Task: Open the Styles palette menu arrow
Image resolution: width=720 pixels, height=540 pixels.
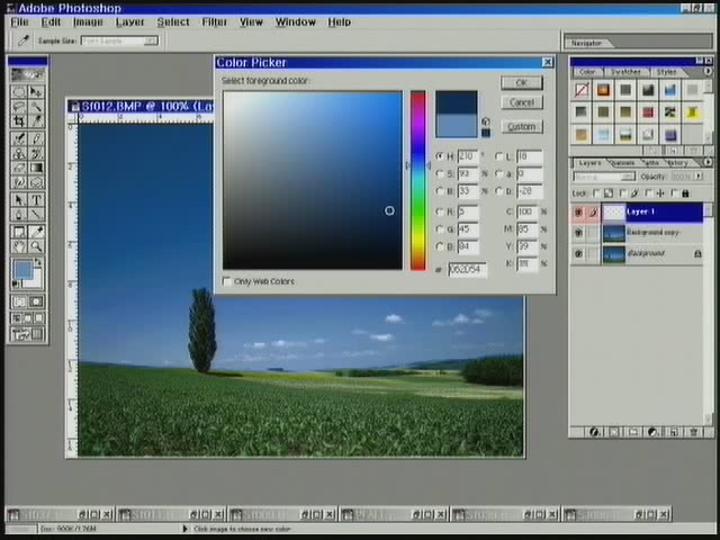Action: click(708, 72)
